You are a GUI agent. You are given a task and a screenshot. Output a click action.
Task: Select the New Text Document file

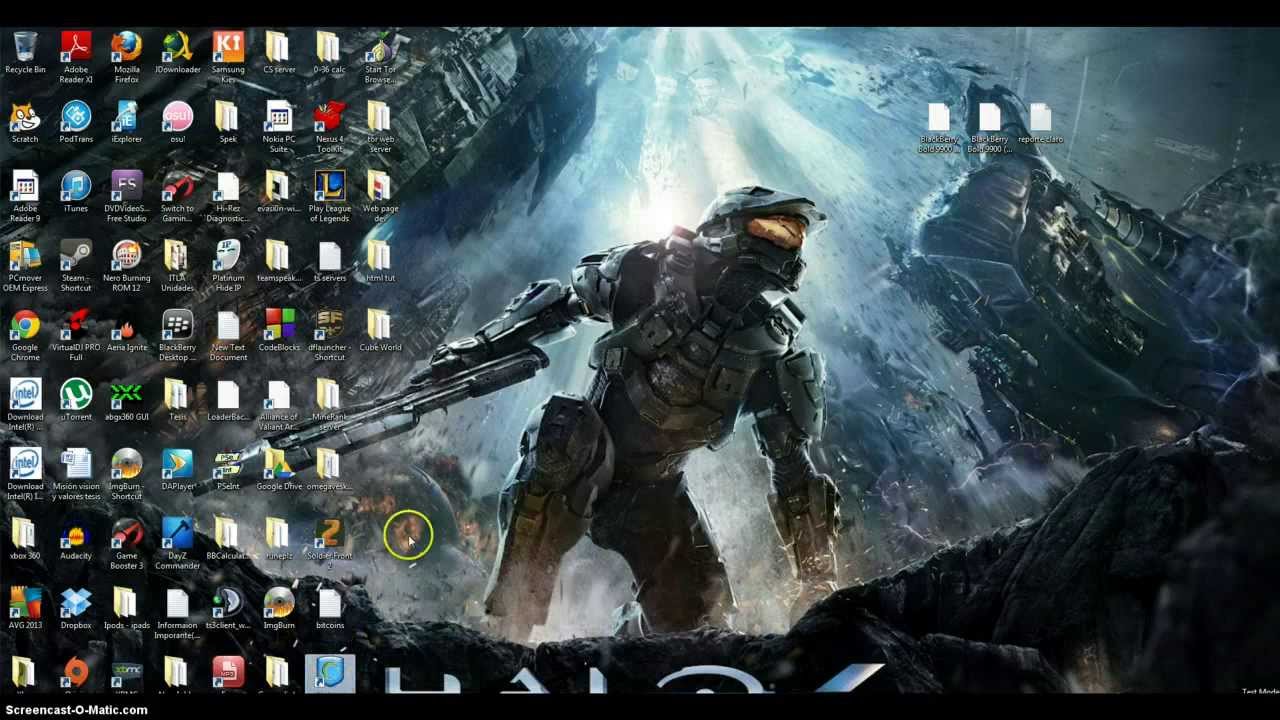pos(228,336)
